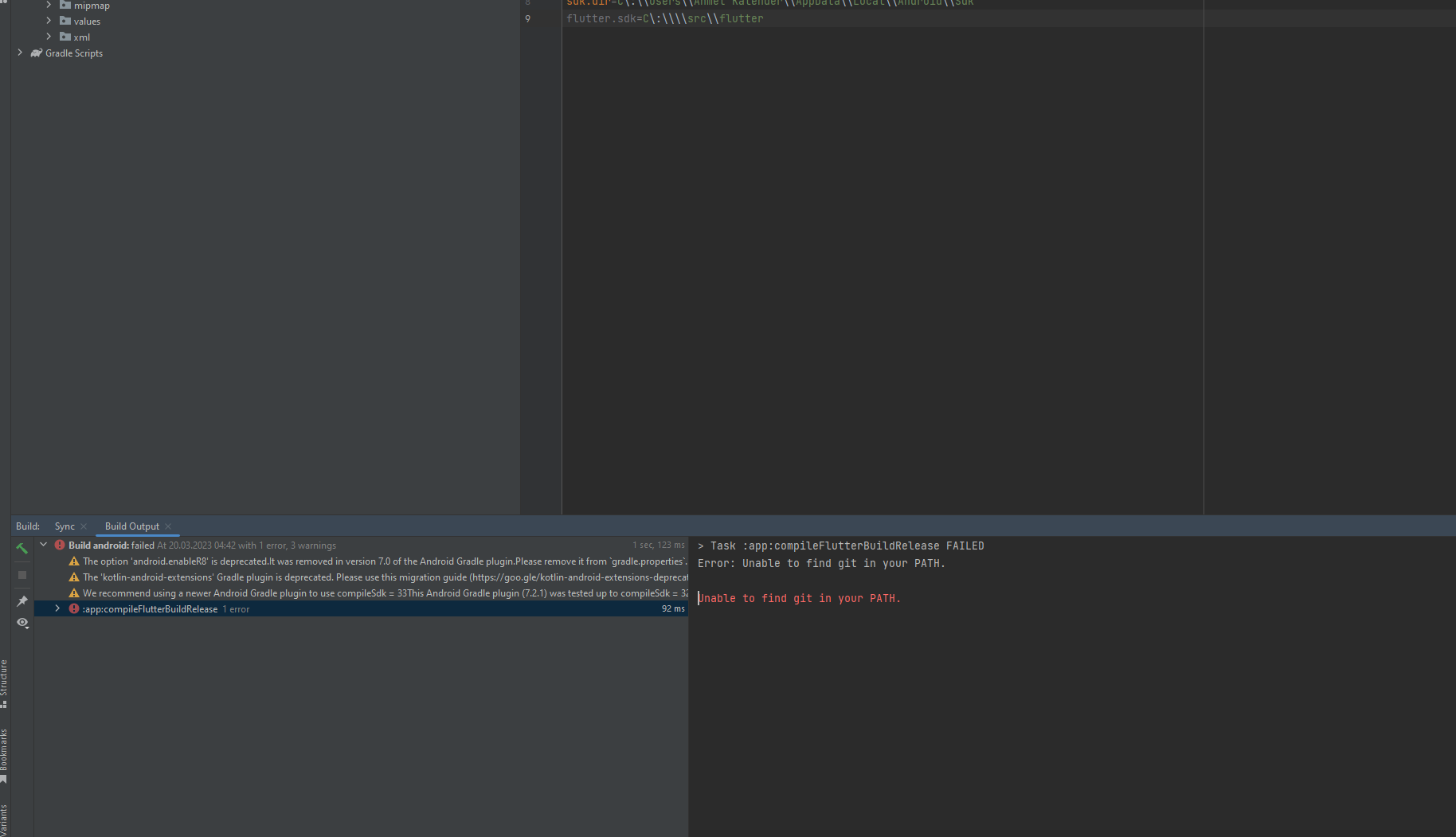This screenshot has width=1456, height=837.
Task: Click the 'Error: Unable to find git' line
Action: (821, 563)
